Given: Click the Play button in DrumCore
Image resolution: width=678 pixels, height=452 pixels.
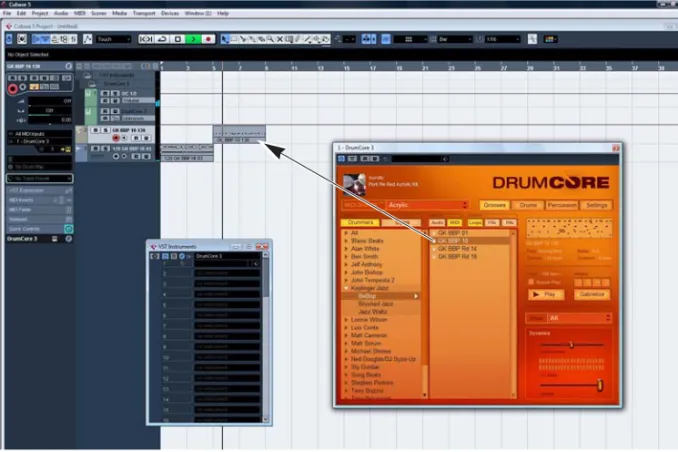Looking at the screenshot, I should pyautogui.click(x=546, y=295).
